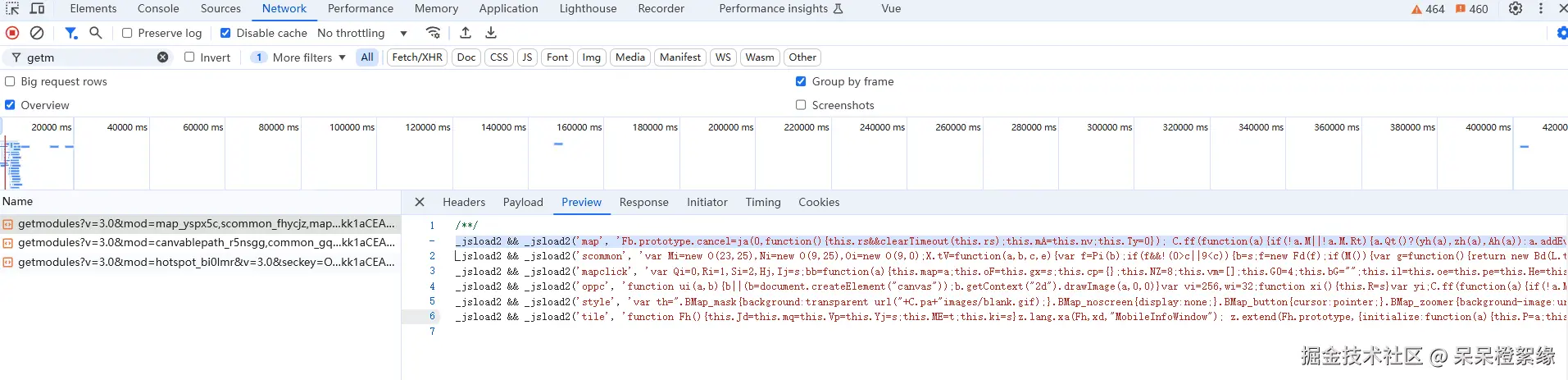Filter requests by Fetch/XHR
The height and width of the screenshot is (380, 1568).
(417, 57)
